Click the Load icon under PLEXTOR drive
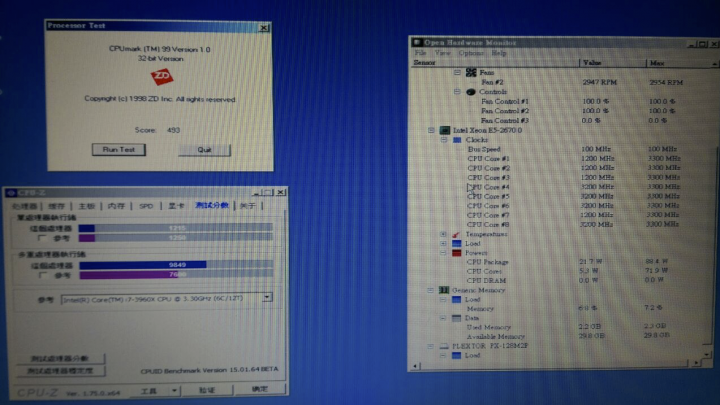Screen dimensions: 720x405 (456, 355)
